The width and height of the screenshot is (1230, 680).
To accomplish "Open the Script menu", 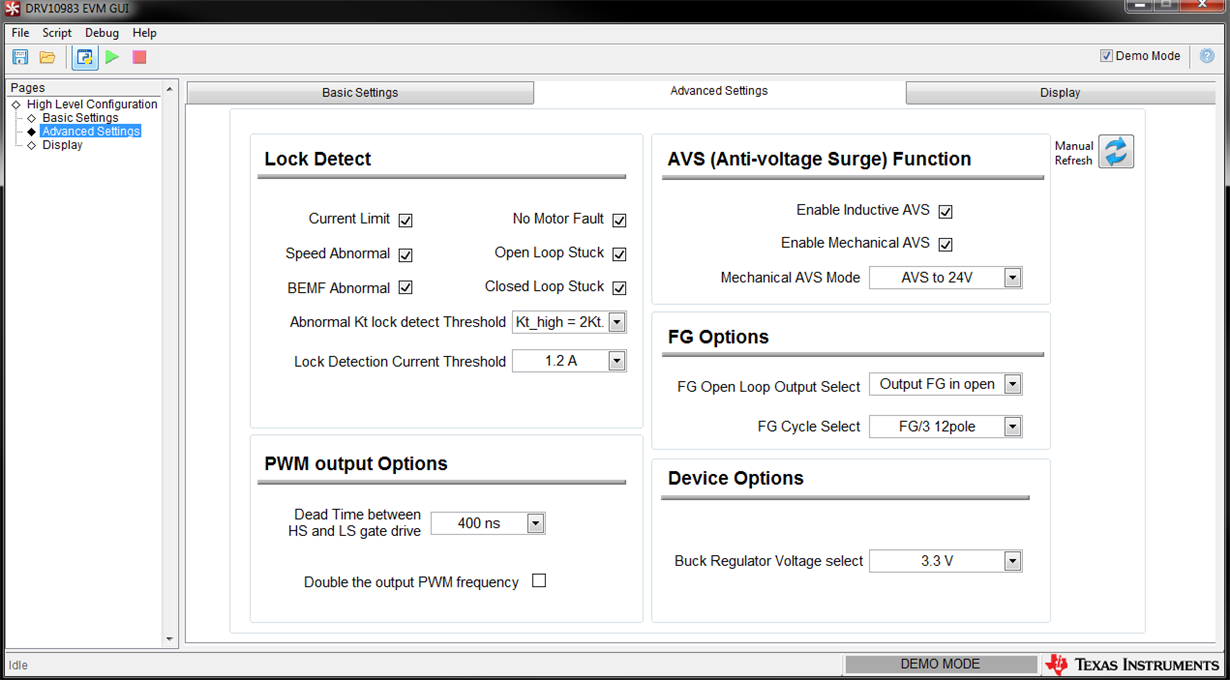I will 57,33.
